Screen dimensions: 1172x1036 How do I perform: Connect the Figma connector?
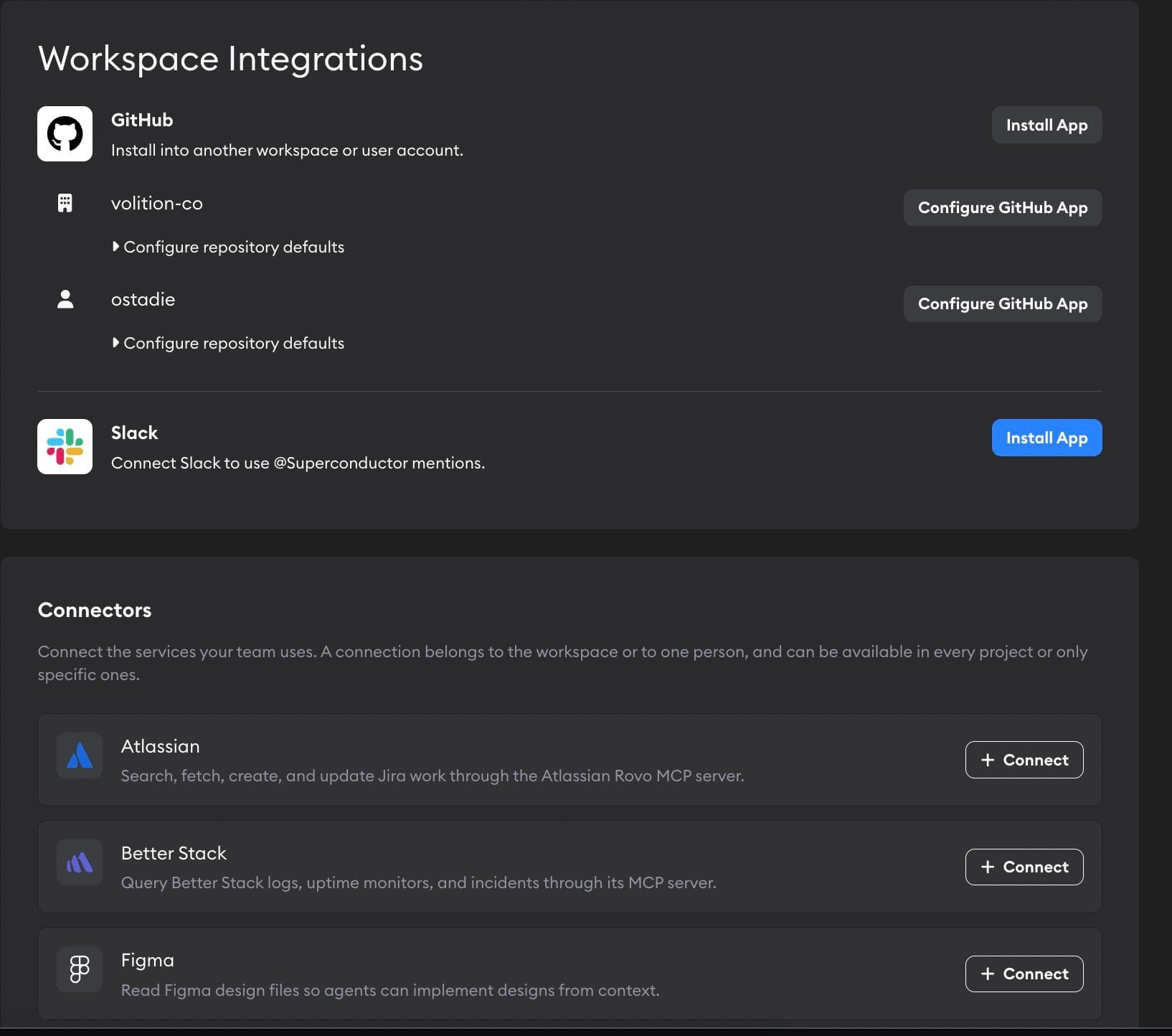click(1024, 974)
